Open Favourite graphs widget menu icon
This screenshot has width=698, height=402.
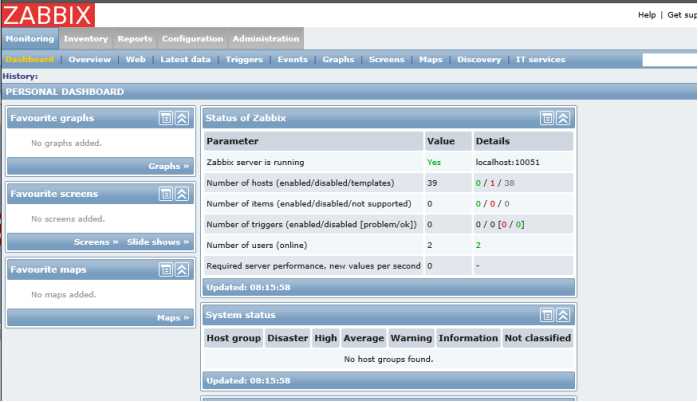click(166, 118)
